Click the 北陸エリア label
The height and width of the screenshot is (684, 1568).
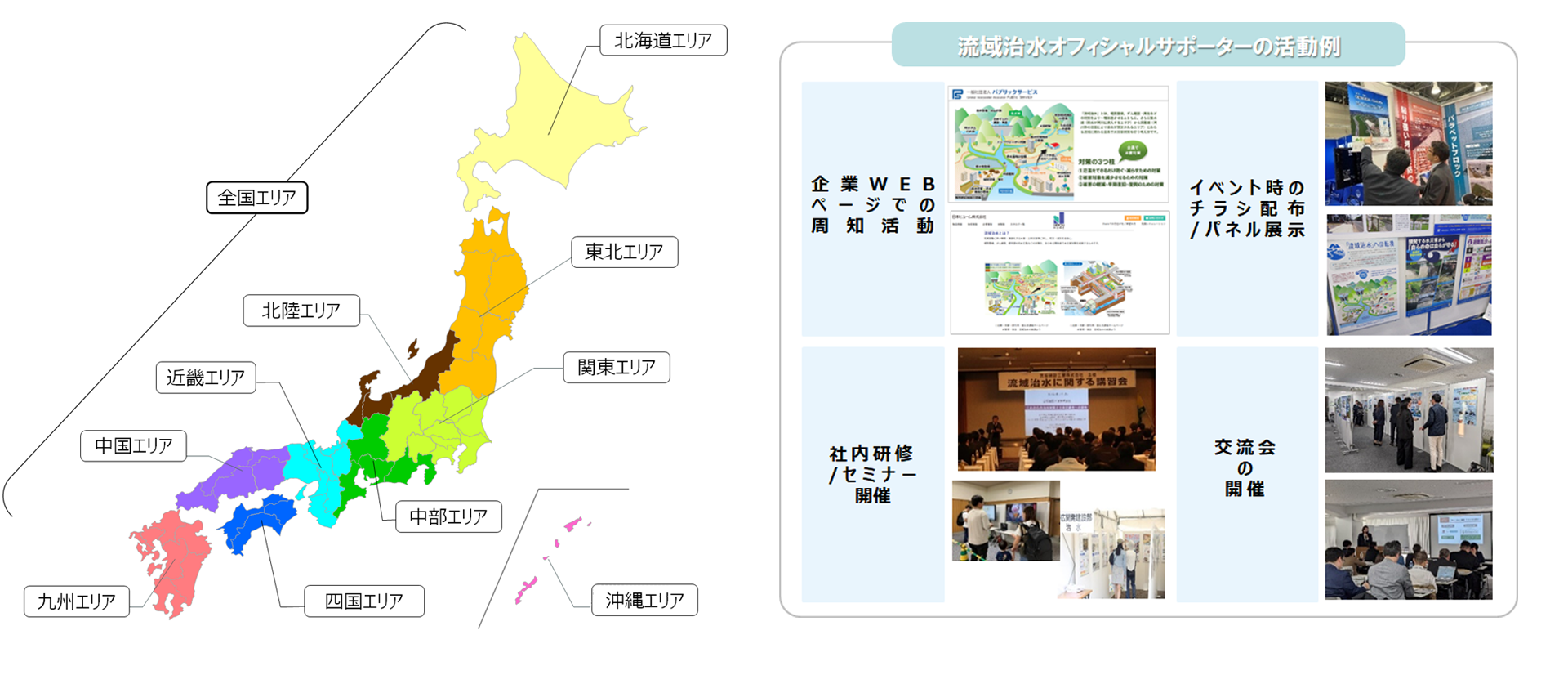pyautogui.click(x=301, y=311)
